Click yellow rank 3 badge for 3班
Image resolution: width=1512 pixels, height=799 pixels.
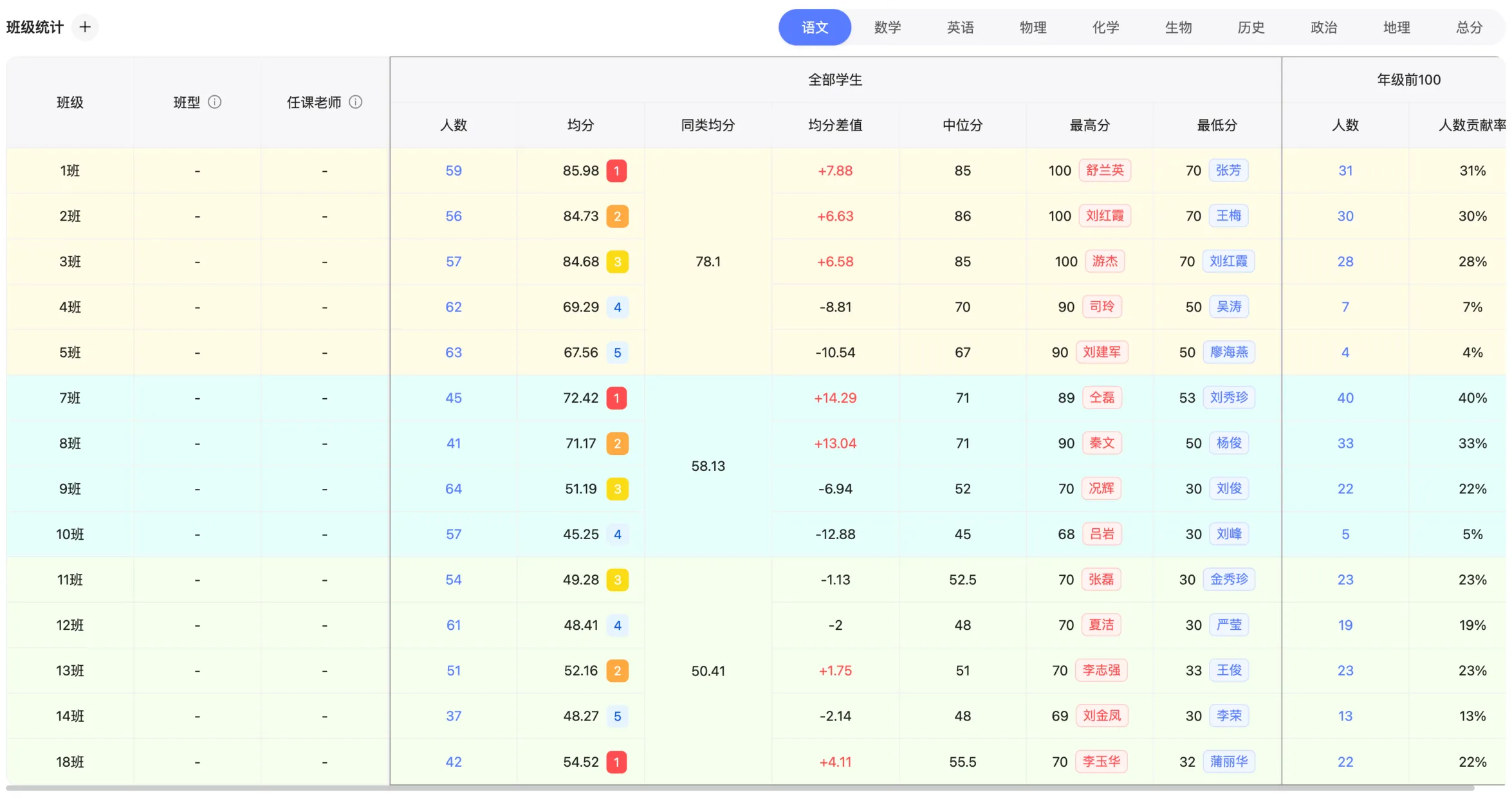point(617,262)
